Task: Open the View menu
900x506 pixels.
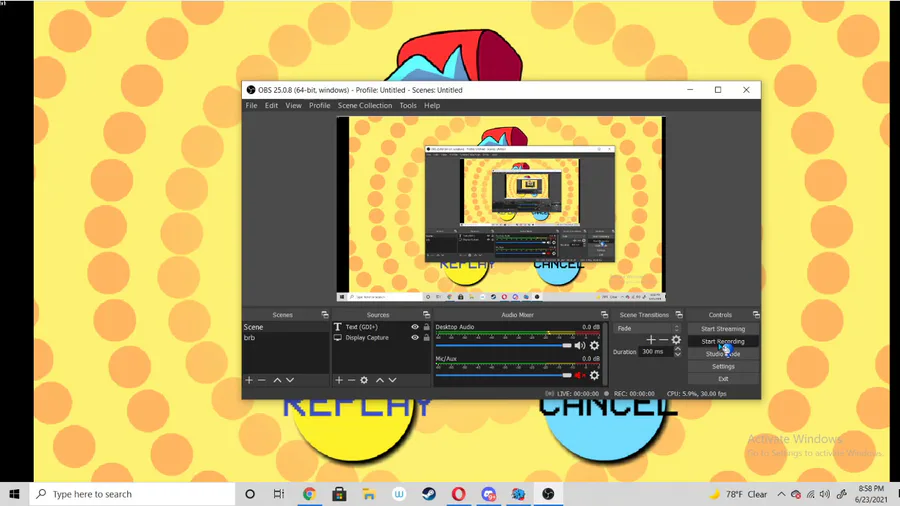Action: point(293,106)
